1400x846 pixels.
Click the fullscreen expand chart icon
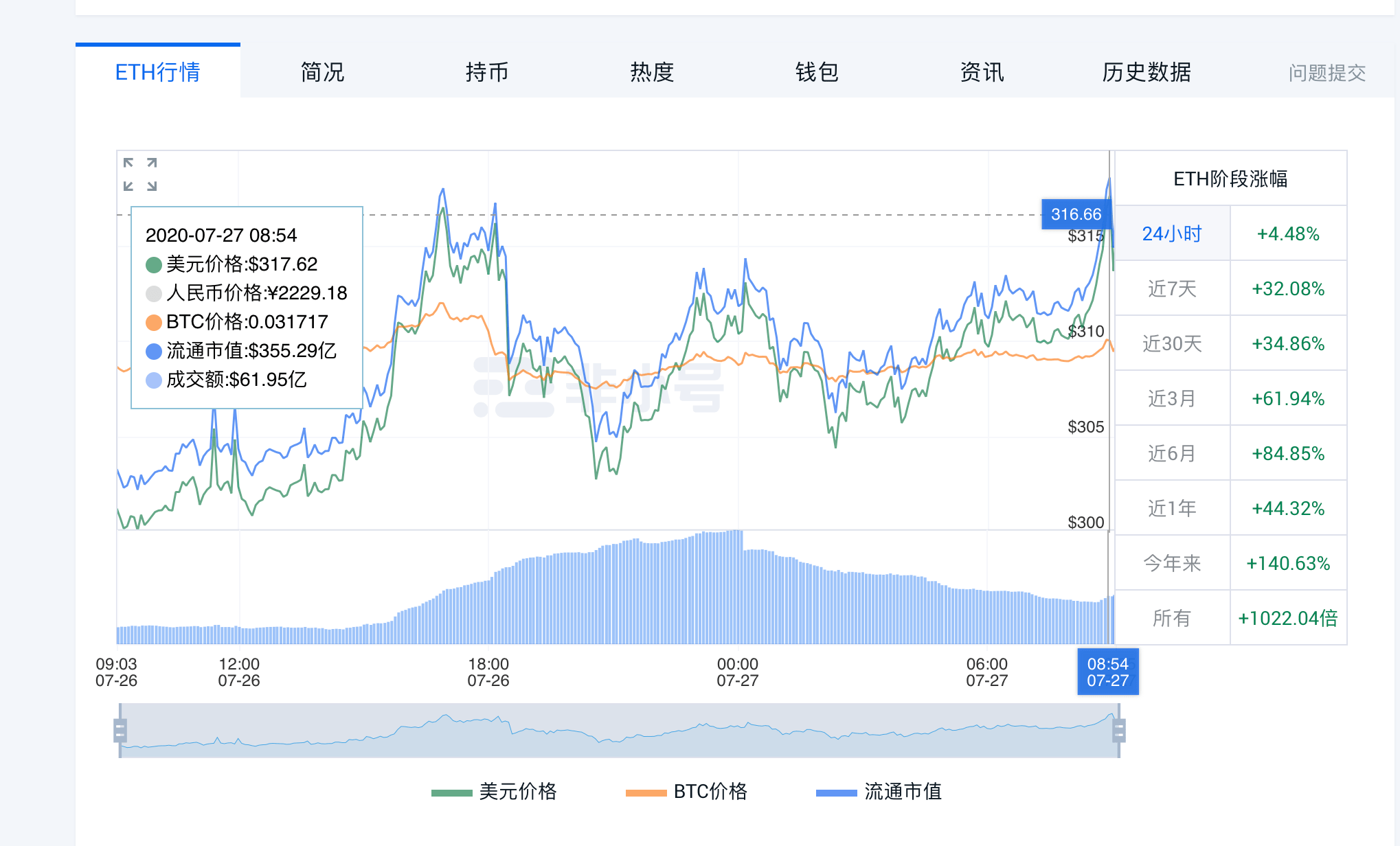[x=140, y=174]
